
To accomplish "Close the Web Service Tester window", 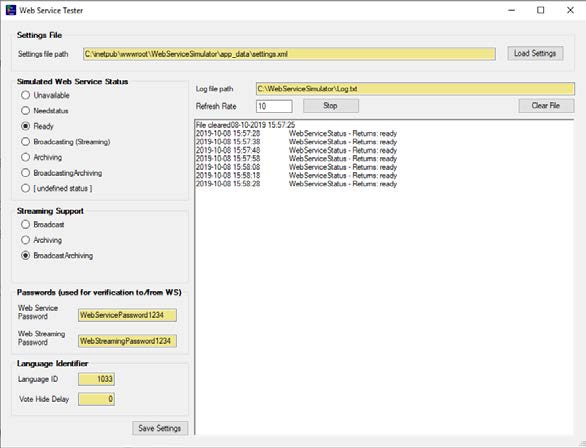I will [570, 10].
